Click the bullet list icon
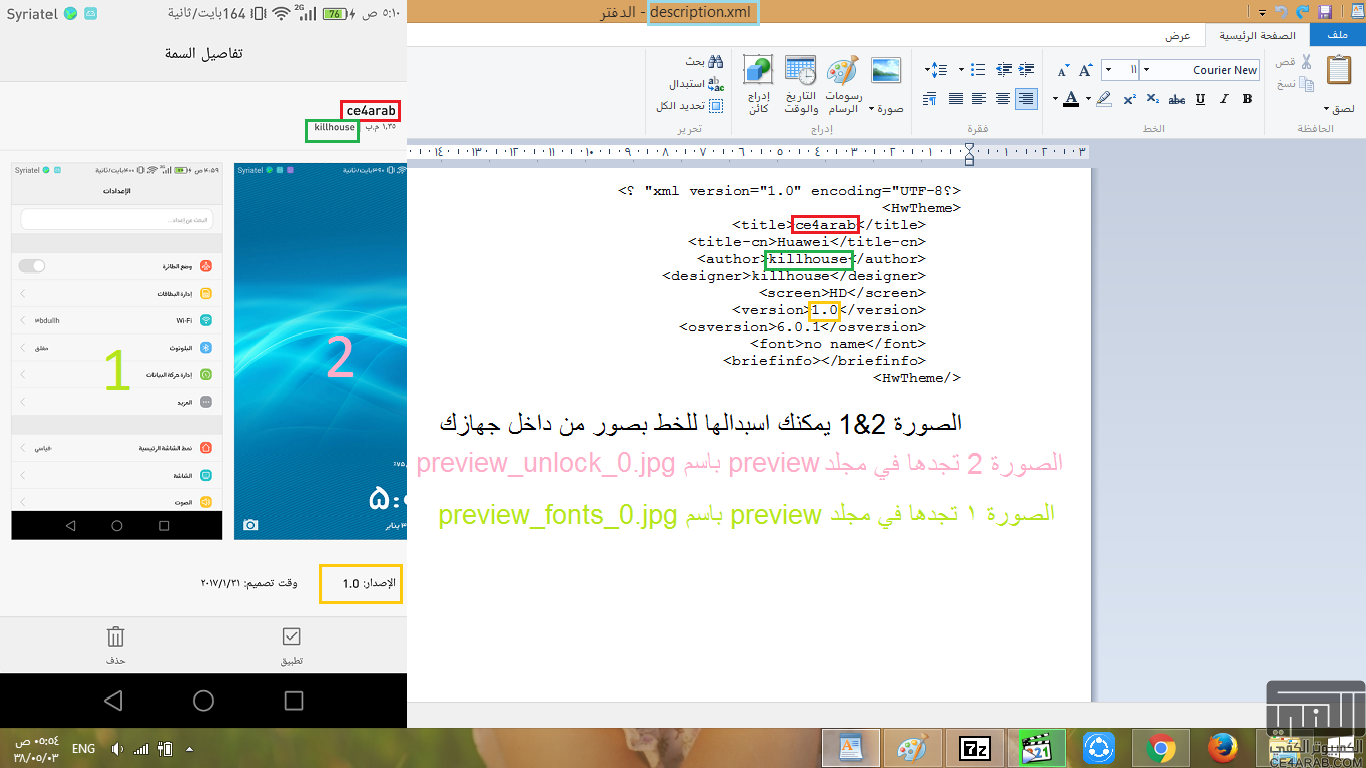The image size is (1366, 768). pos(976,70)
